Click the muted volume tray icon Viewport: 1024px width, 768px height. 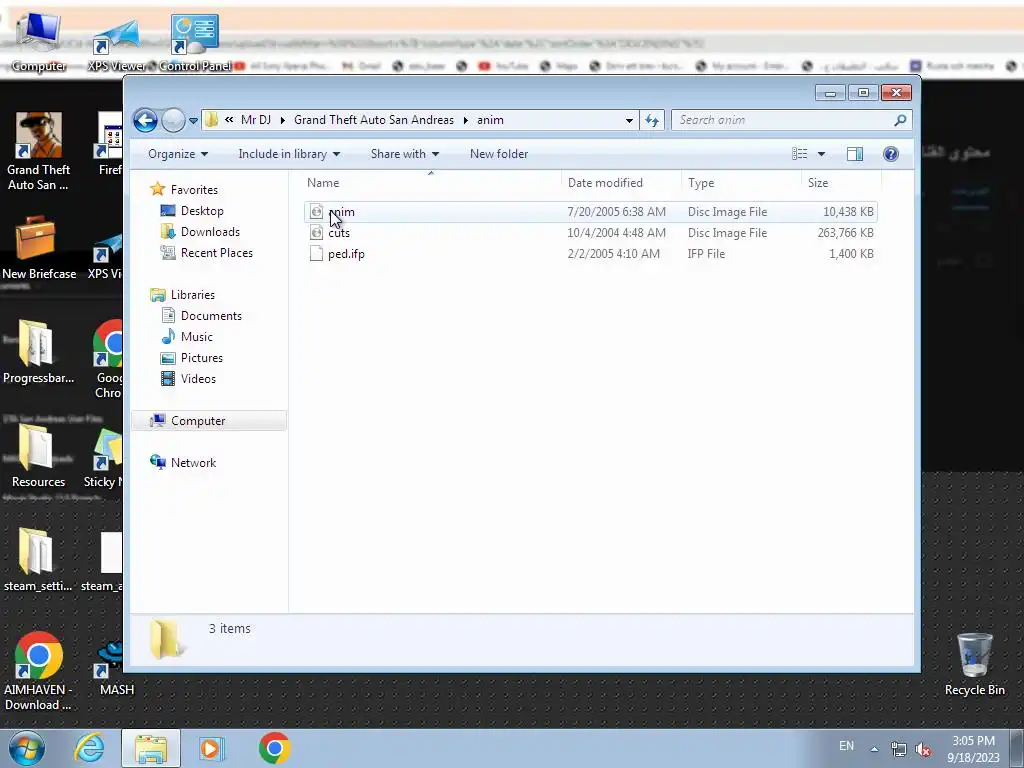(923, 750)
